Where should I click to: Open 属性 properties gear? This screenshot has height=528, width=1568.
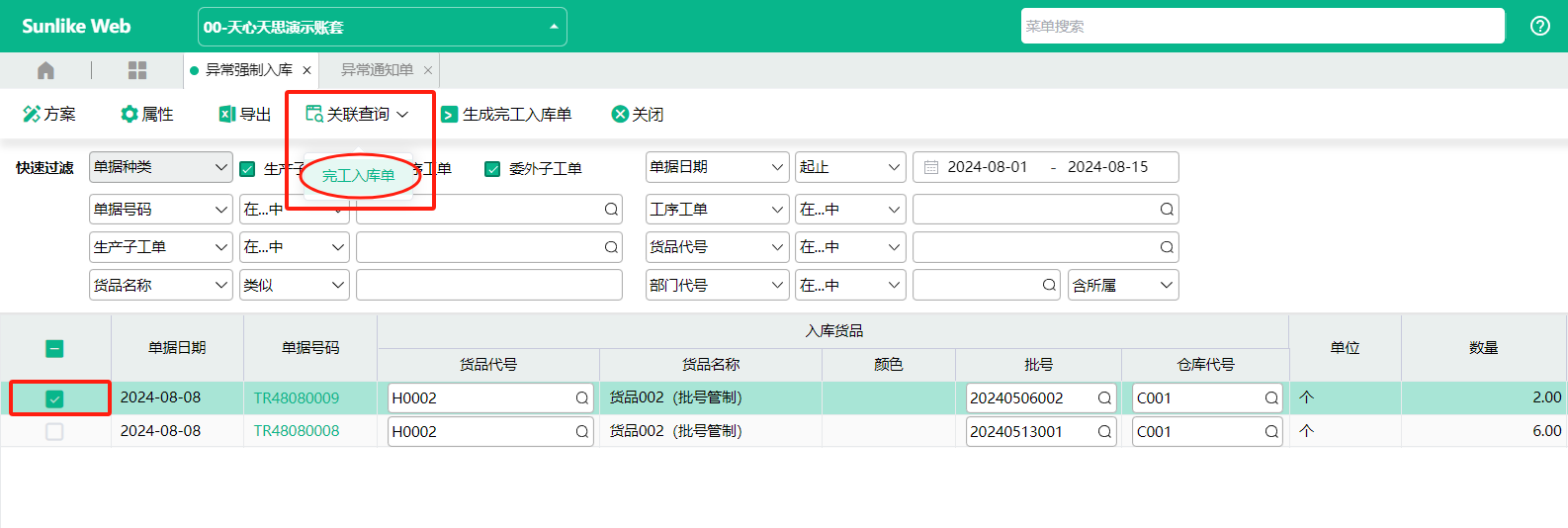tap(146, 115)
